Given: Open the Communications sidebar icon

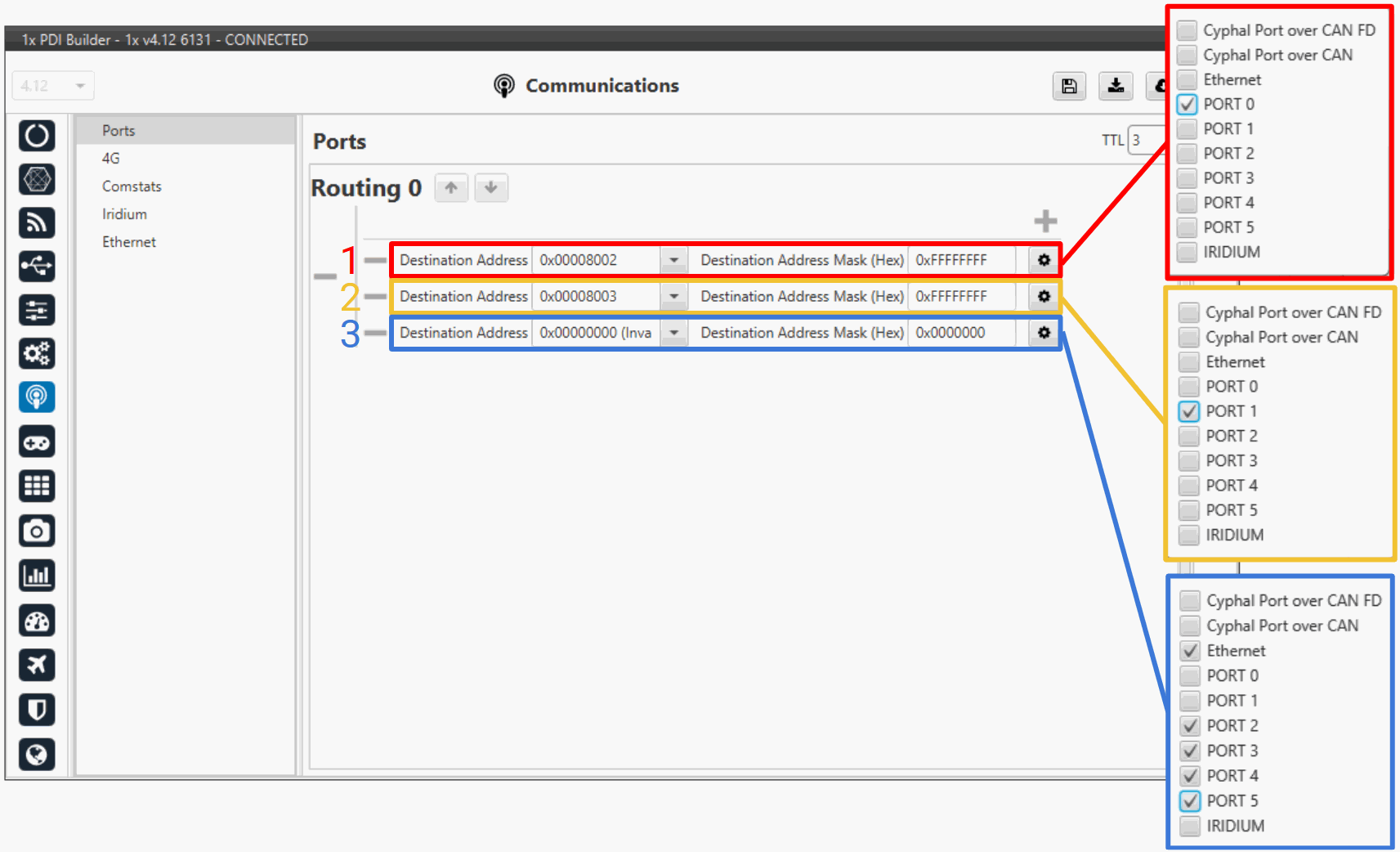Looking at the screenshot, I should pos(37,397).
